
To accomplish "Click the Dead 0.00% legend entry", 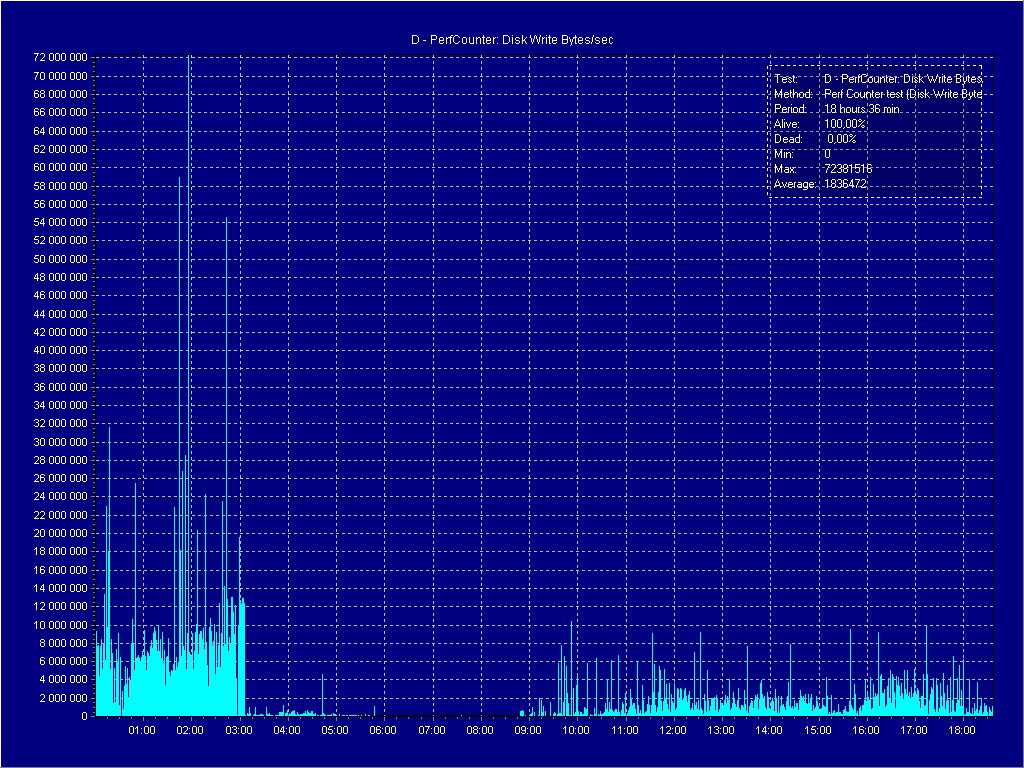I will (816, 138).
